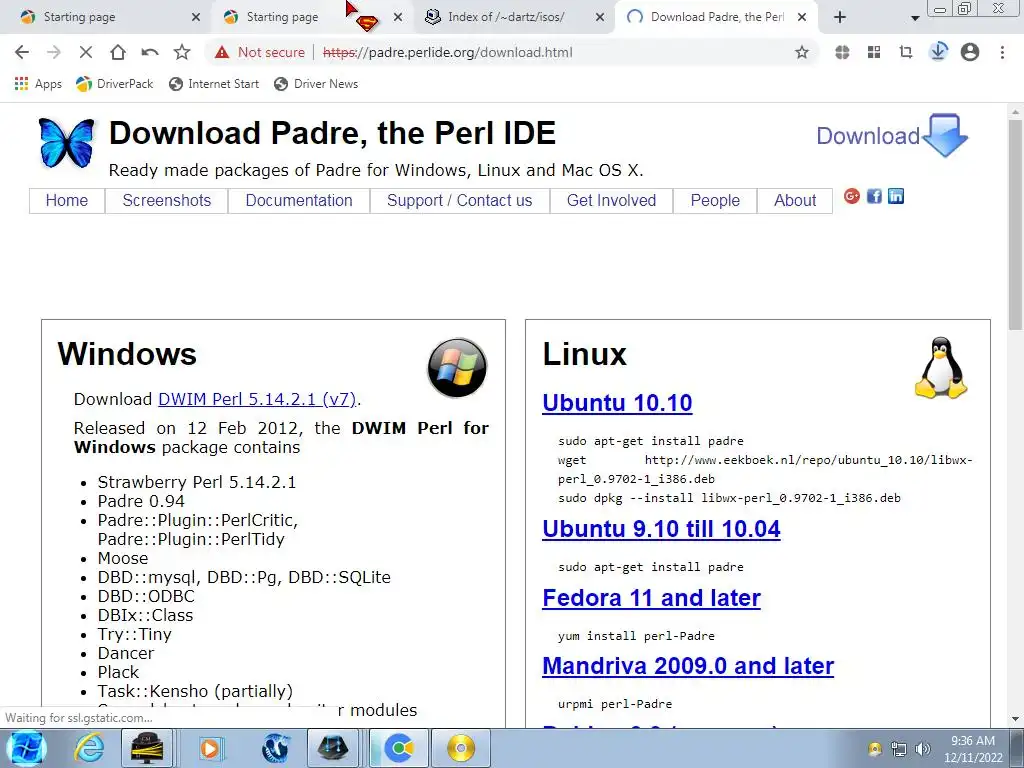Launch Internet Explorer from taskbar
The width and height of the screenshot is (1024, 768).
coord(89,748)
